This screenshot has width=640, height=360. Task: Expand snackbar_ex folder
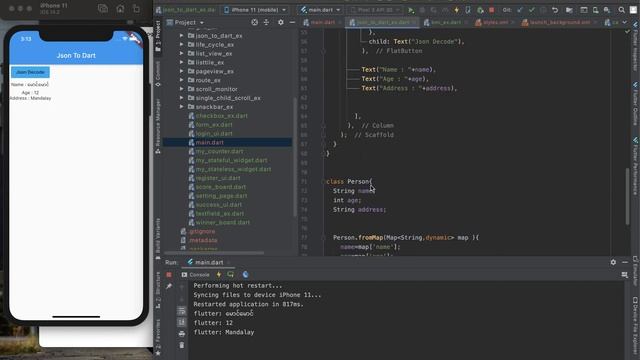pos(182,107)
